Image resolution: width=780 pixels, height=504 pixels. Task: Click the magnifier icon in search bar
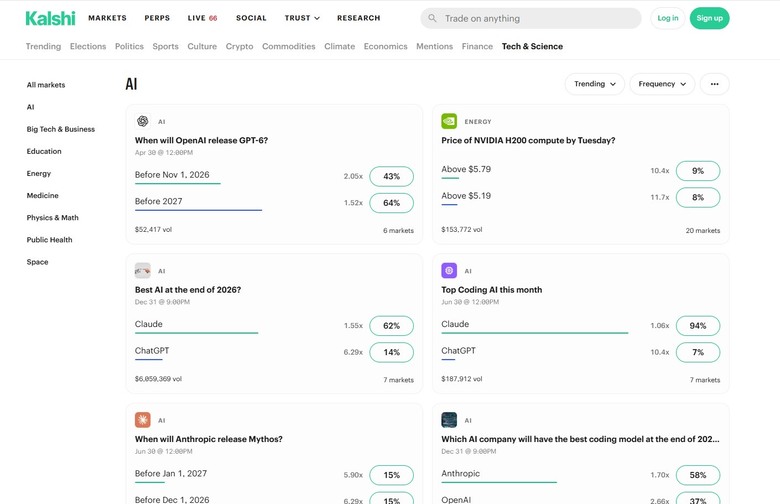[x=432, y=18]
